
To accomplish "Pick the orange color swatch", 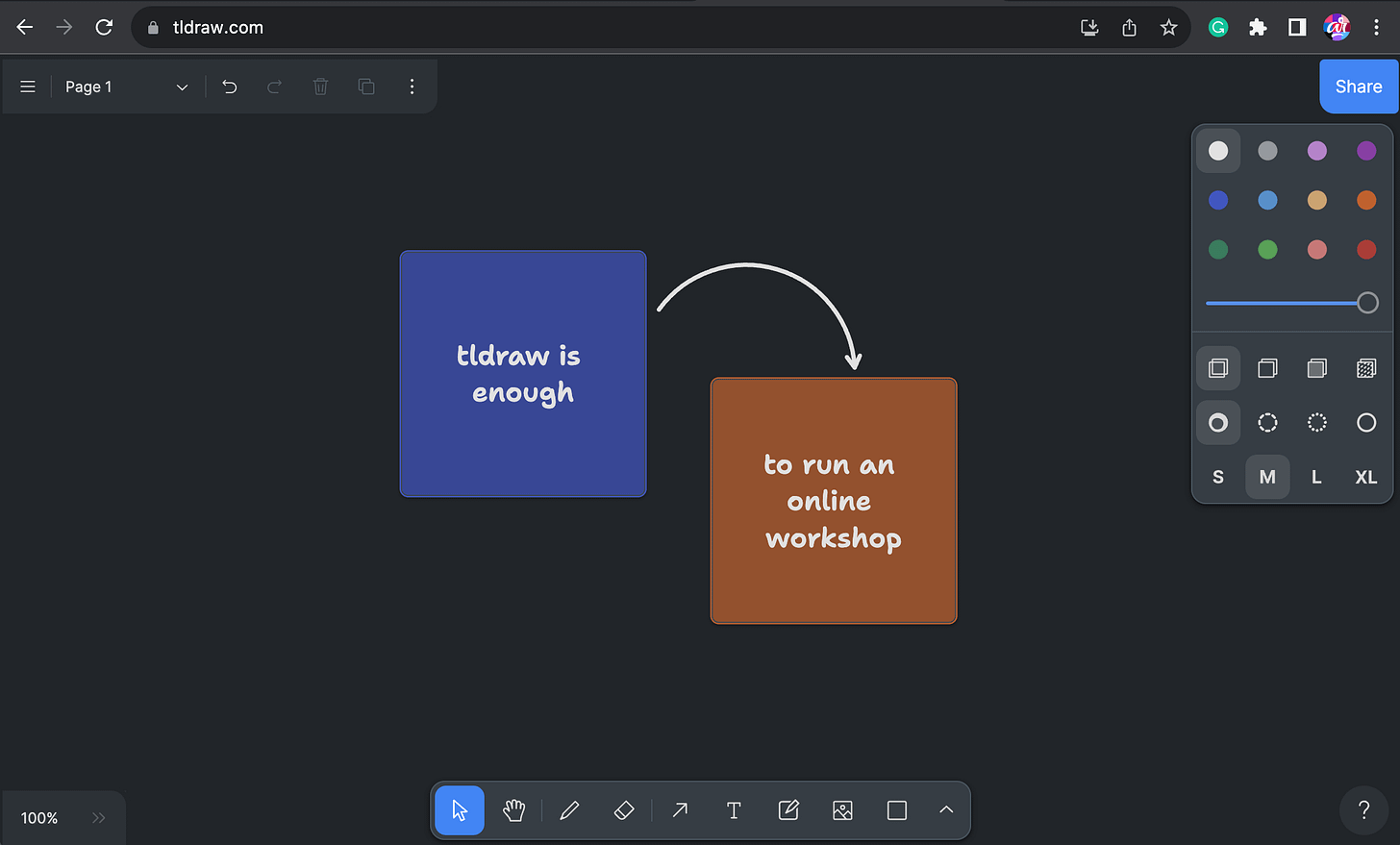I will (x=1366, y=200).
